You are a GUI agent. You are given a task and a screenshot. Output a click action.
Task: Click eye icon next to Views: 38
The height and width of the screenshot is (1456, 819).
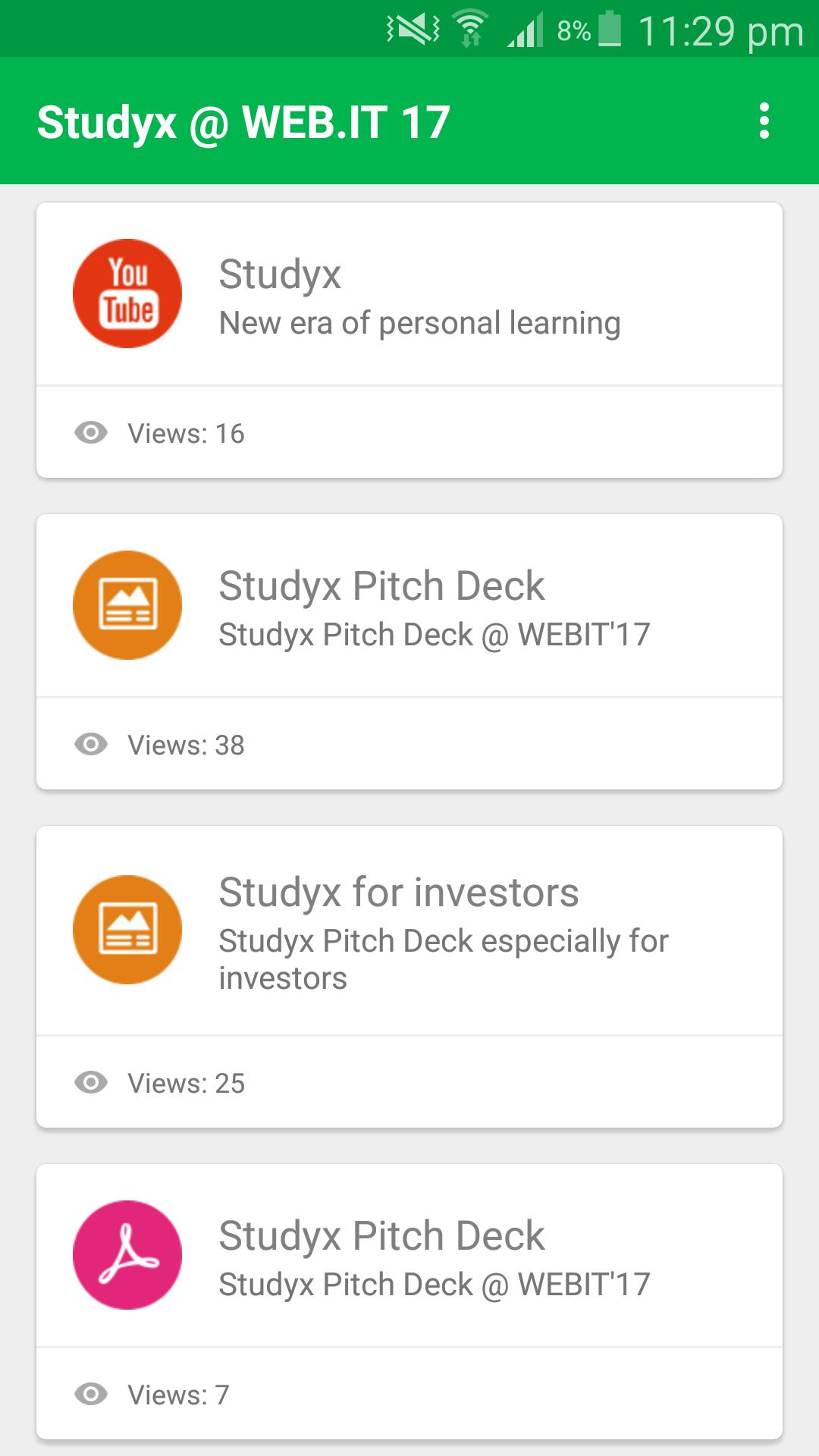pyautogui.click(x=91, y=745)
